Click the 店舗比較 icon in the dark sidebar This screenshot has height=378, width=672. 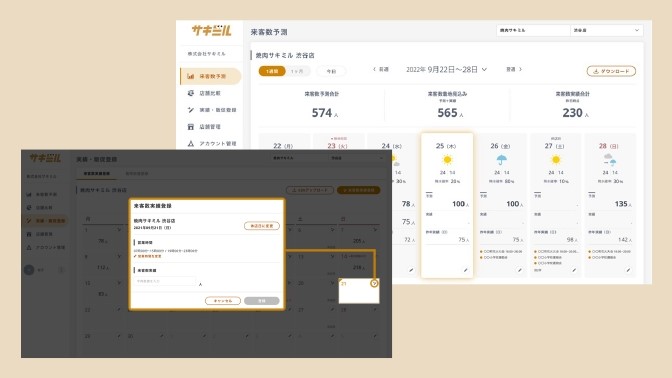tap(29, 207)
